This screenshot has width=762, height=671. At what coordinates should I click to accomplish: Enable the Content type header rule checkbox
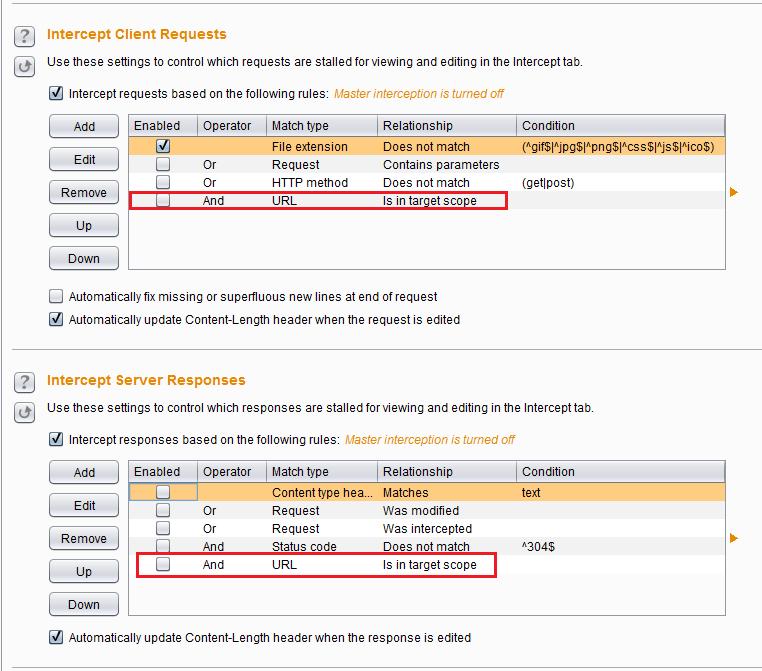click(x=163, y=492)
